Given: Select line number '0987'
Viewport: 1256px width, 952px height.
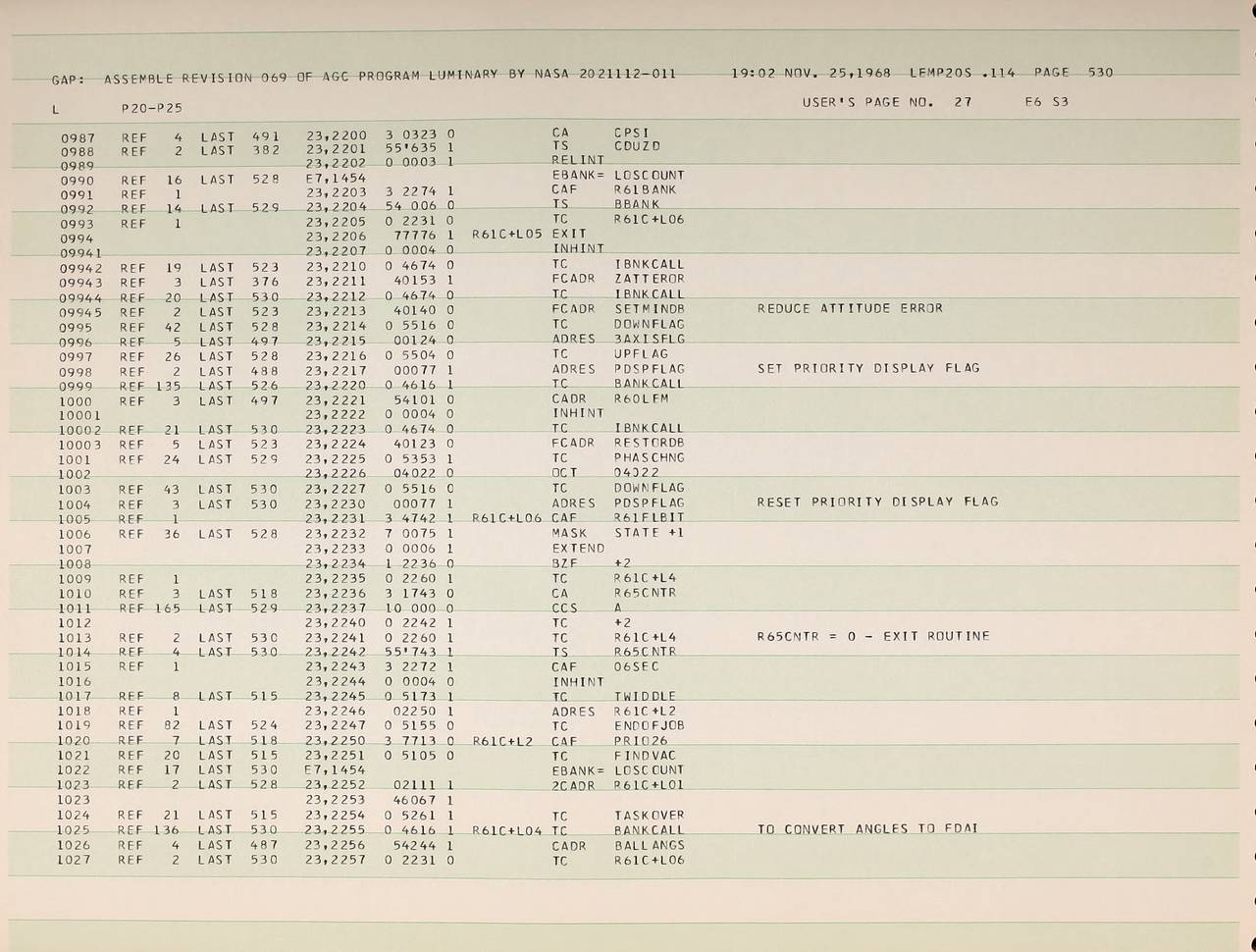Looking at the screenshot, I should pyautogui.click(x=77, y=138).
